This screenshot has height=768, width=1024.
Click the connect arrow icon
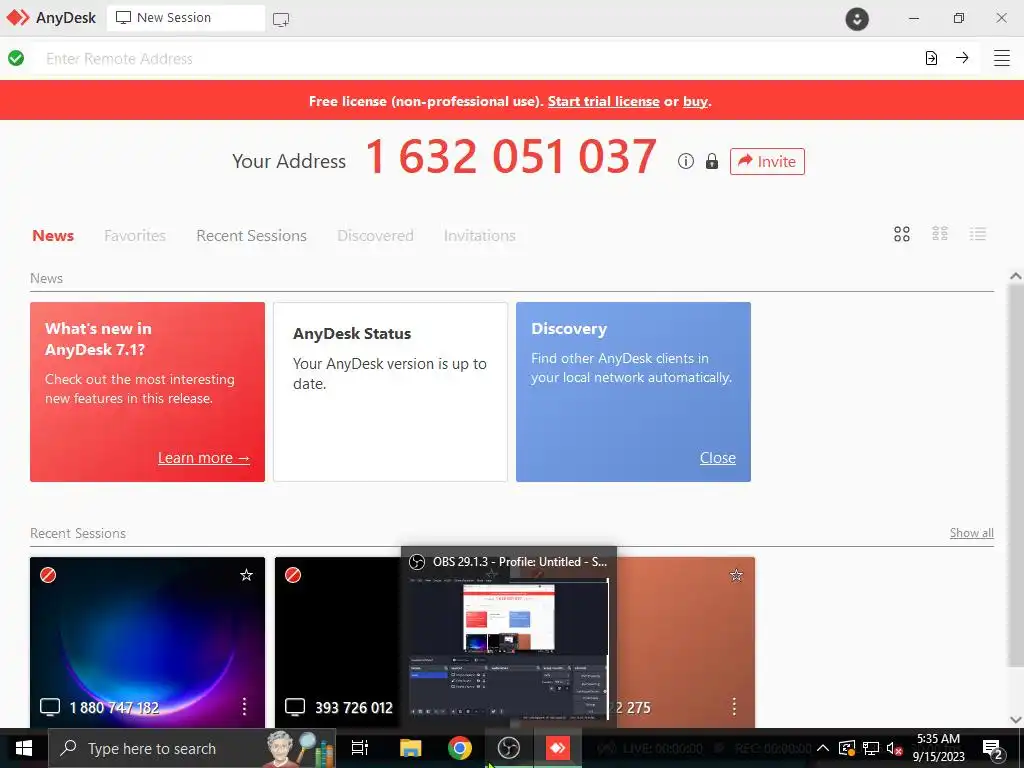962,58
